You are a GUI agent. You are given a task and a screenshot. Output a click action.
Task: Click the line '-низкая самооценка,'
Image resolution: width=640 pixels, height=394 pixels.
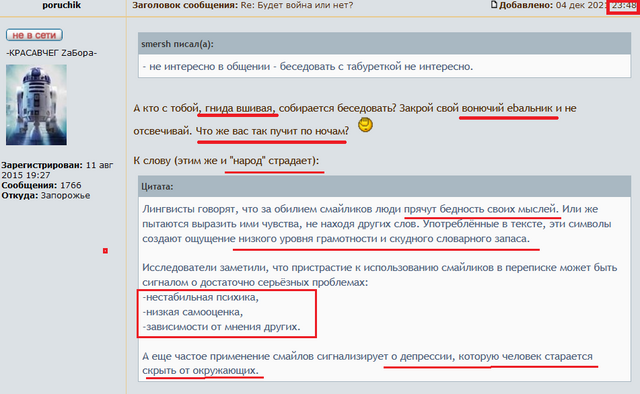[x=193, y=312]
